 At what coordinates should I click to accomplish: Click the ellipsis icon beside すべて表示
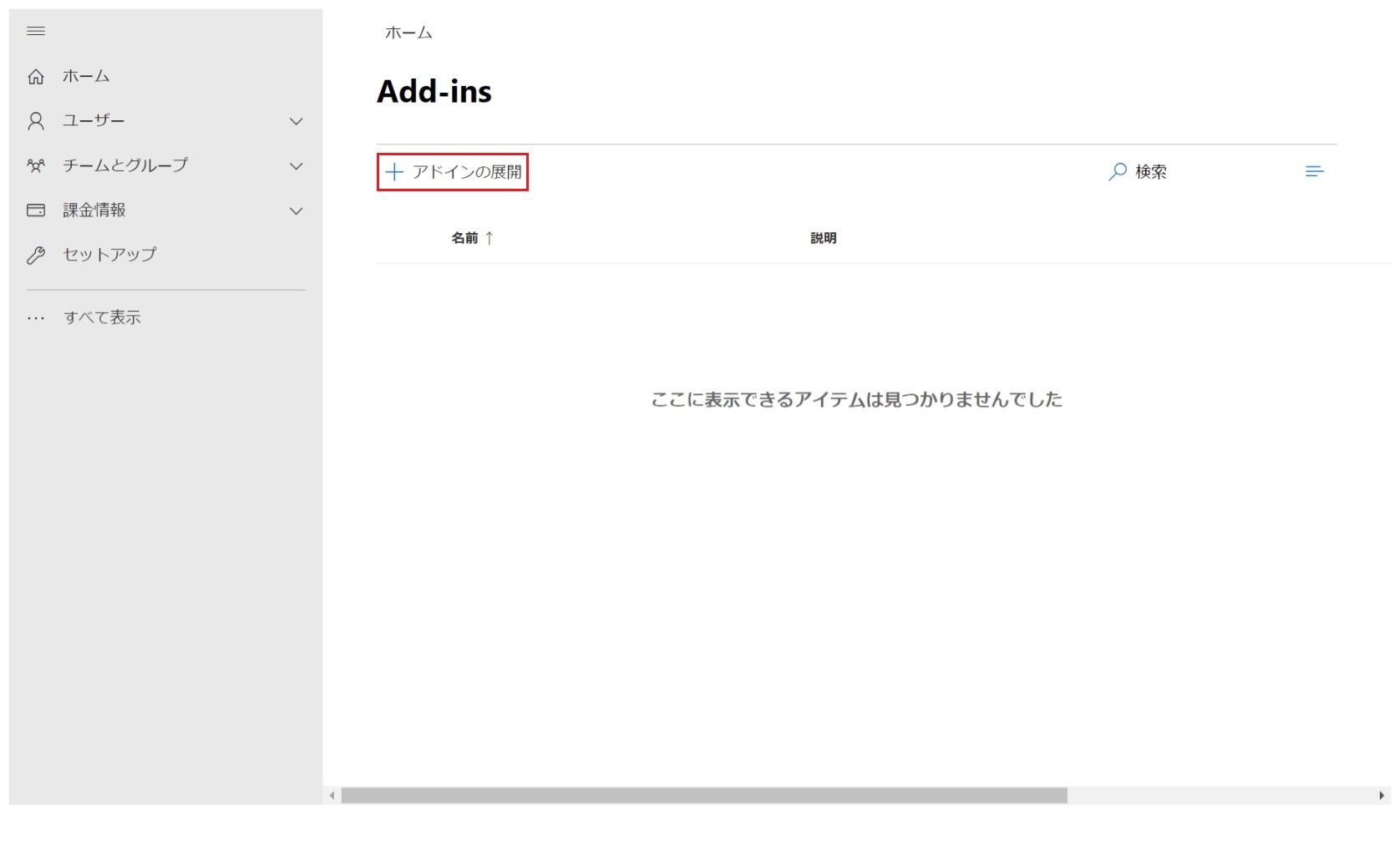click(x=36, y=318)
